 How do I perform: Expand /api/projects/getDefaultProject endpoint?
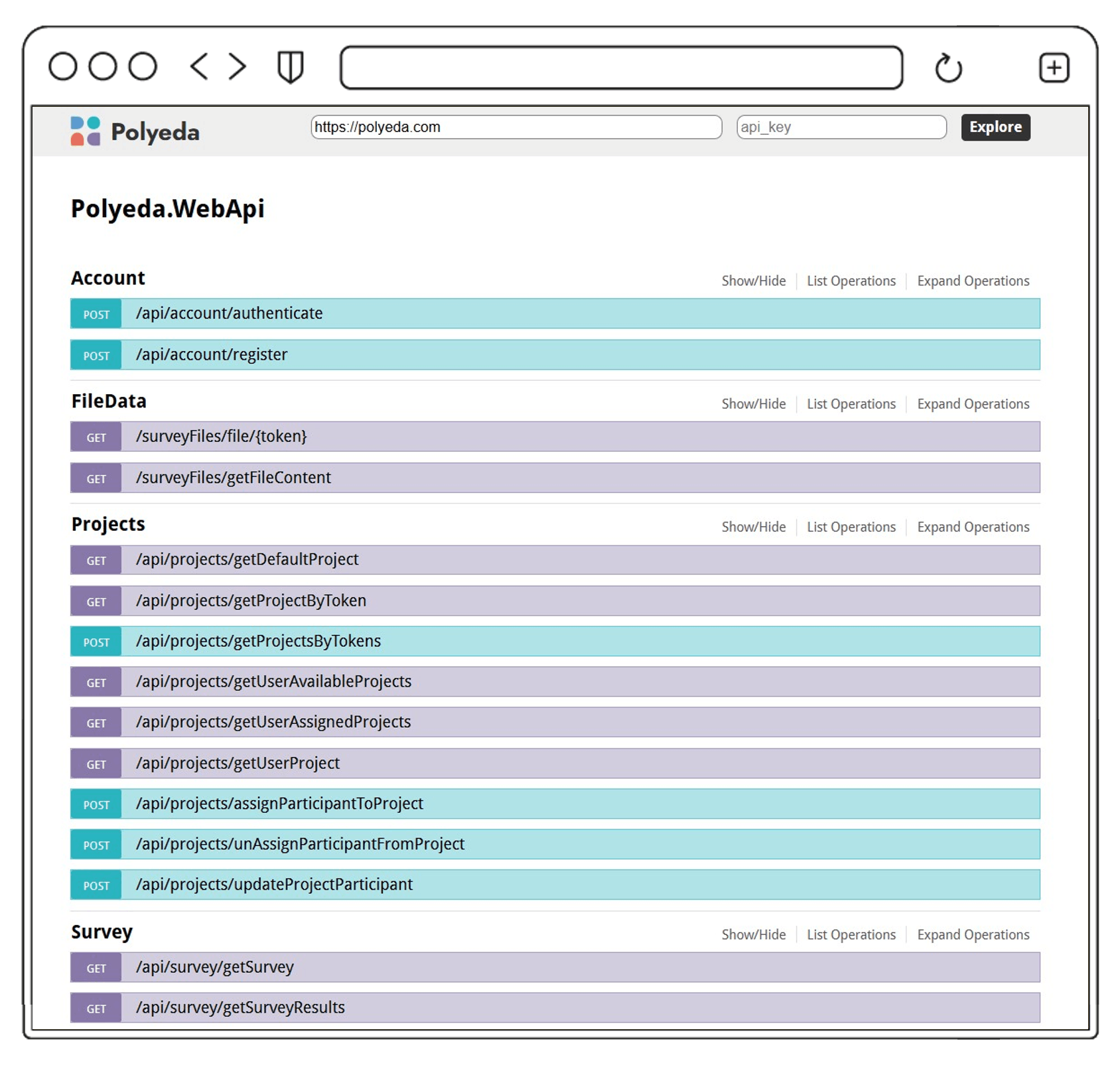click(x=555, y=559)
